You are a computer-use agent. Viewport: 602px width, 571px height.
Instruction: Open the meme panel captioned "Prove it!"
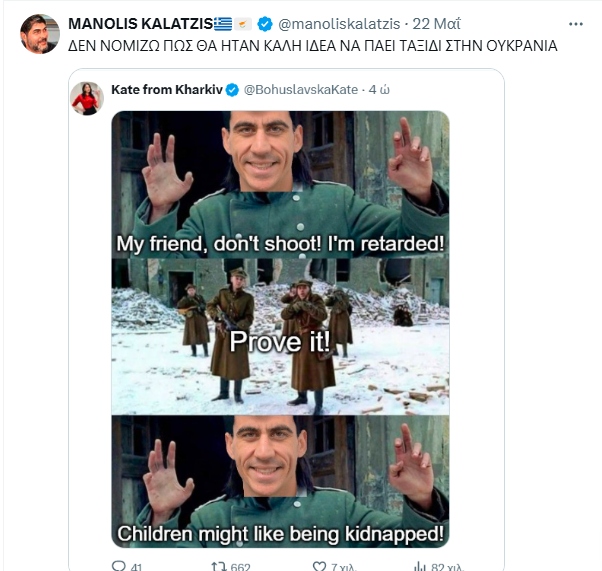click(280, 337)
